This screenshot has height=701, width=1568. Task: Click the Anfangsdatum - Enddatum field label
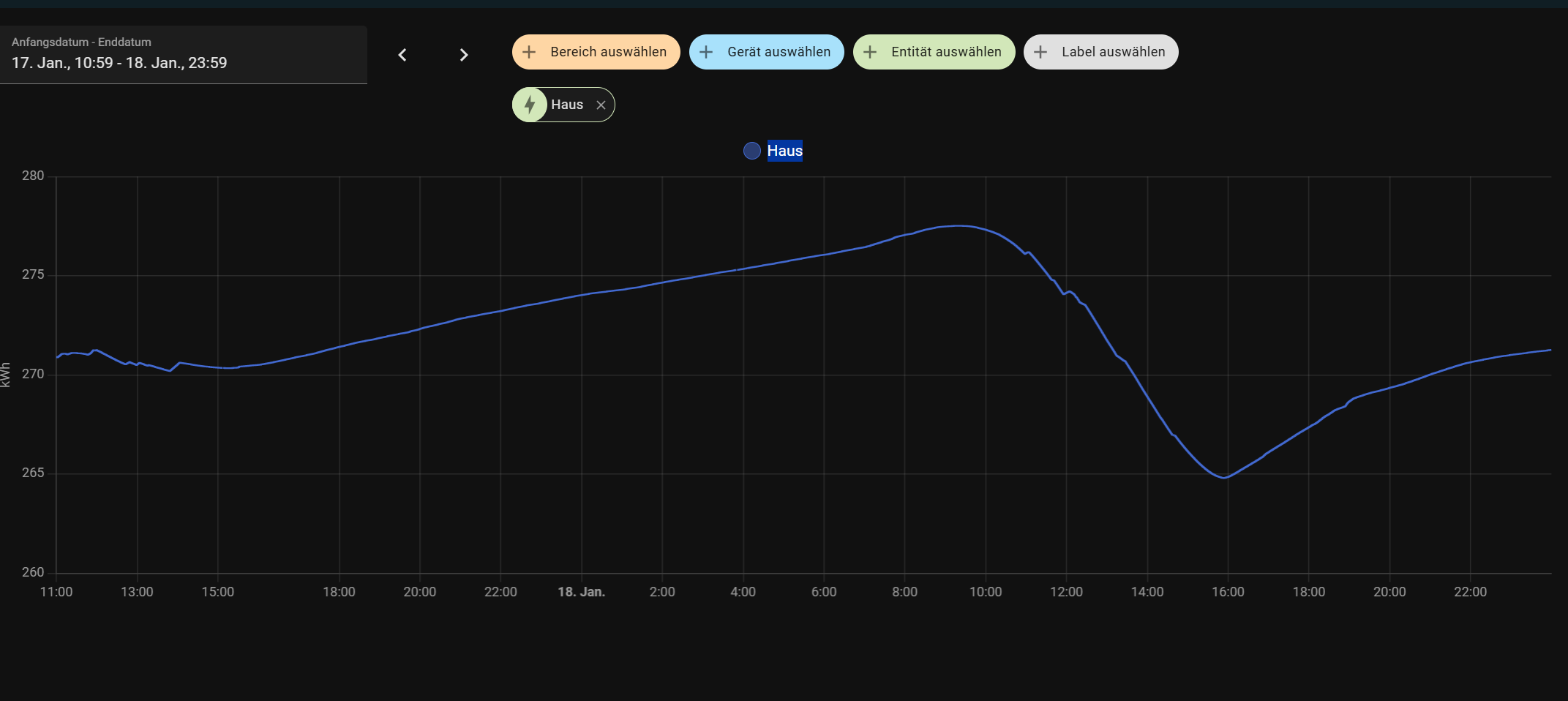(81, 42)
